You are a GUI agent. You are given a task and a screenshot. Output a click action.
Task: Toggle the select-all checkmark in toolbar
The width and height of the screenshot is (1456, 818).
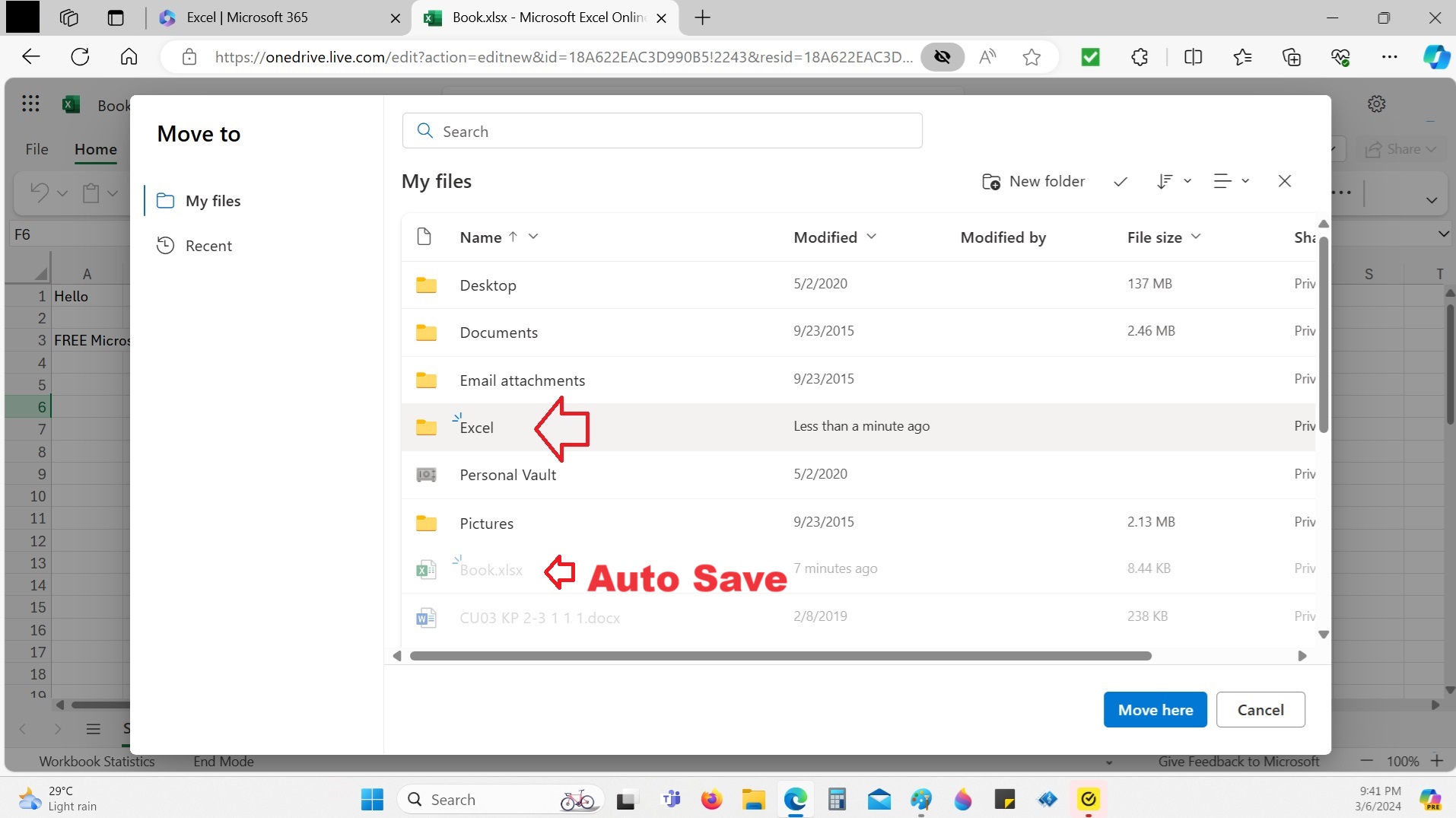point(1120,182)
